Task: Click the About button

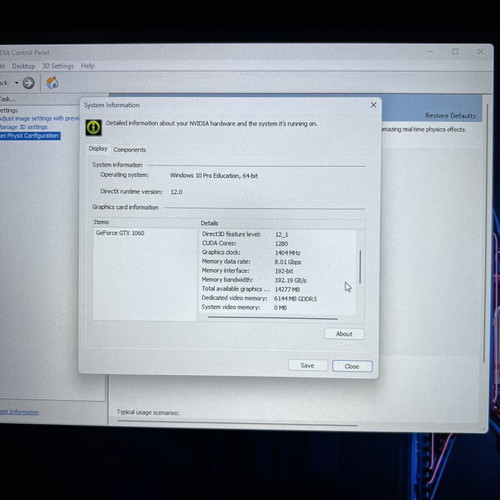Action: point(344,334)
